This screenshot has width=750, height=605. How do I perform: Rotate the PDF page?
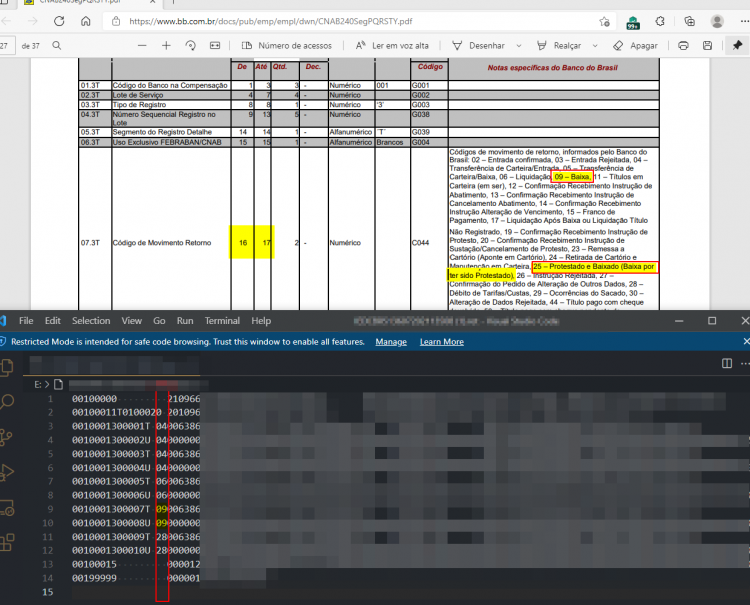coord(190,45)
